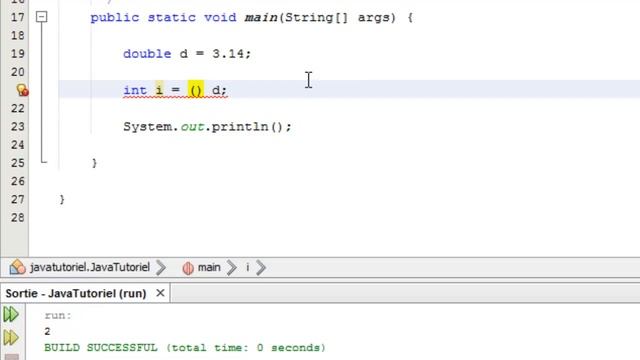
Task: Click the method icon beside main breadcrumb
Action: coord(188,268)
